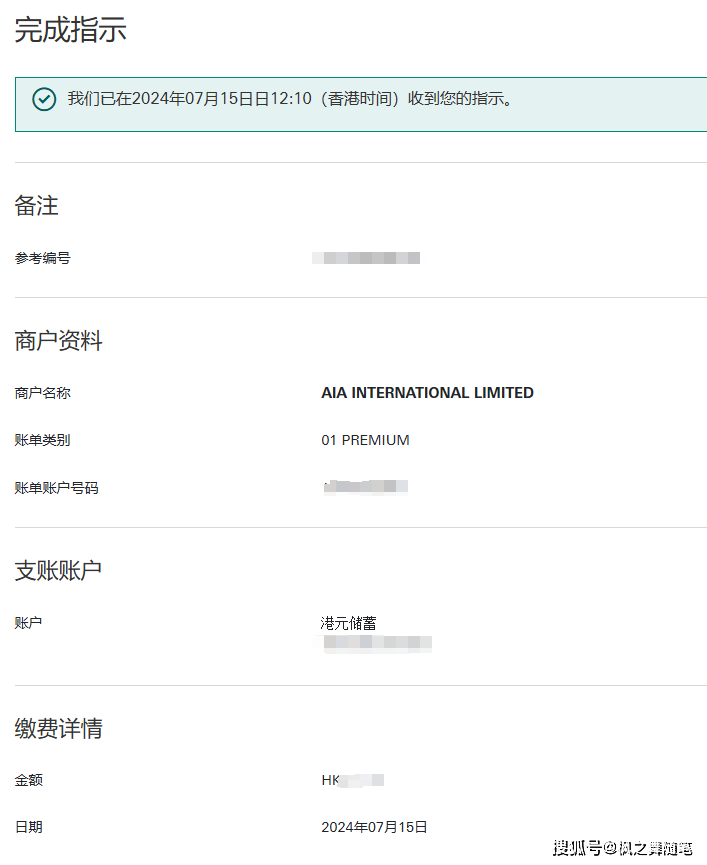Click the blurred debit account number

pyautogui.click(x=377, y=643)
